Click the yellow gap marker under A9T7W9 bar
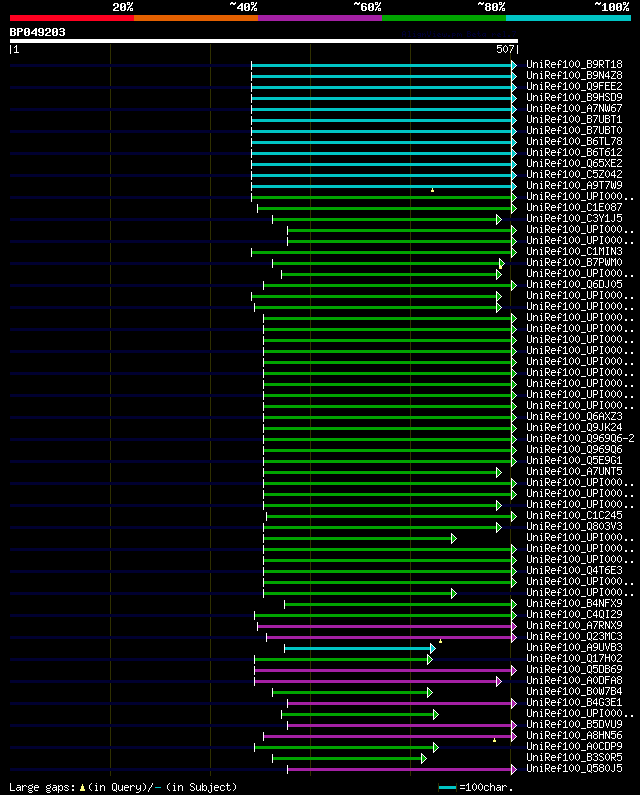 point(432,190)
